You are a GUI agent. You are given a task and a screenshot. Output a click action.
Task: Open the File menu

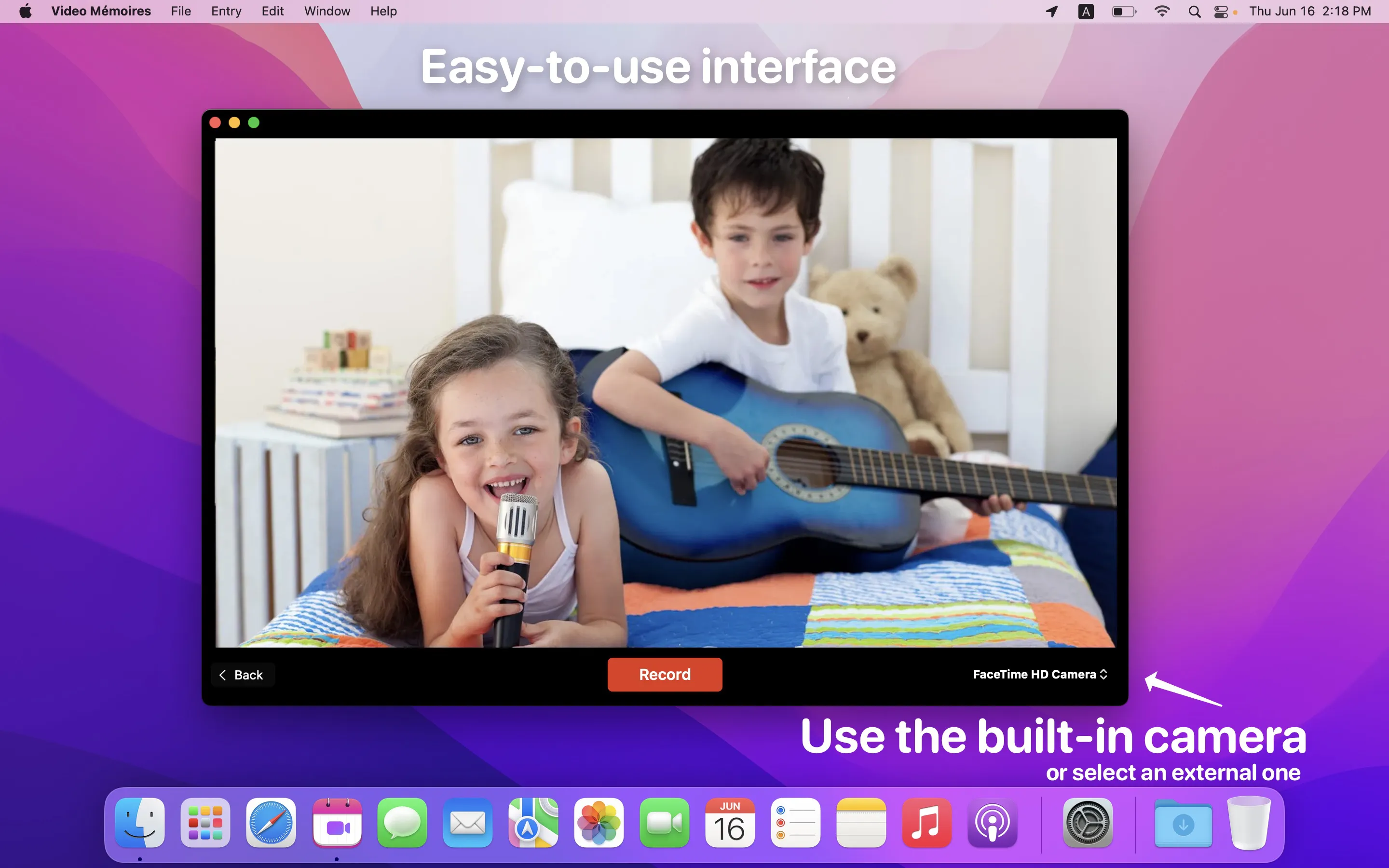(x=181, y=11)
